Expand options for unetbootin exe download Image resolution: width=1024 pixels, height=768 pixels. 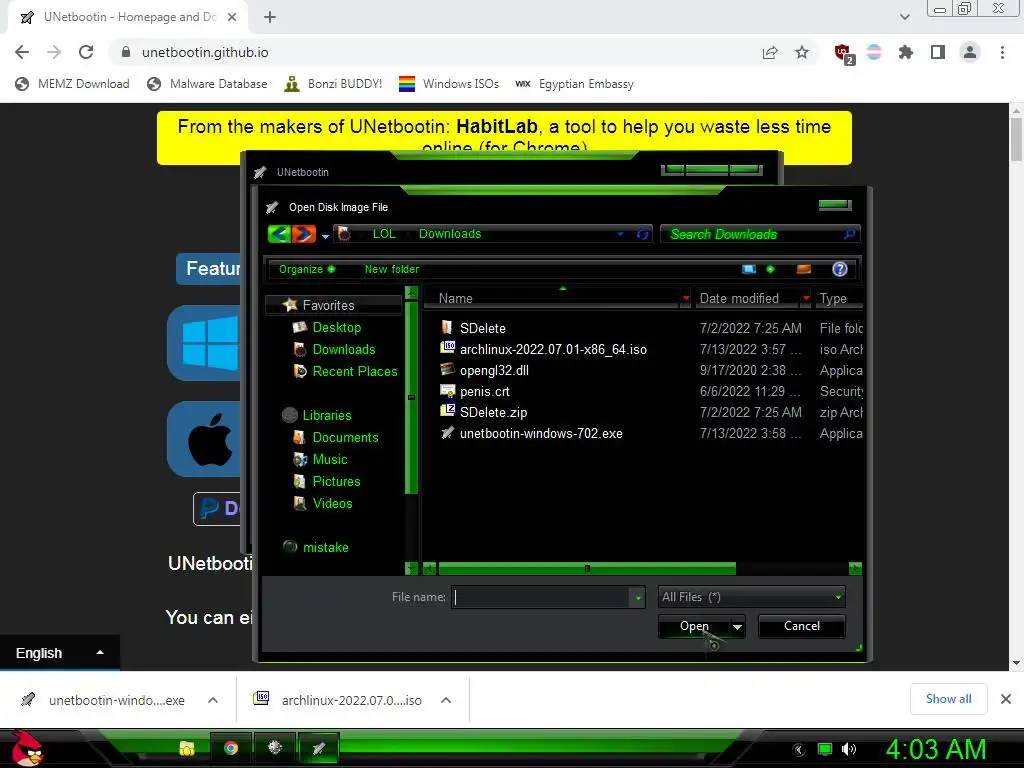click(x=213, y=700)
